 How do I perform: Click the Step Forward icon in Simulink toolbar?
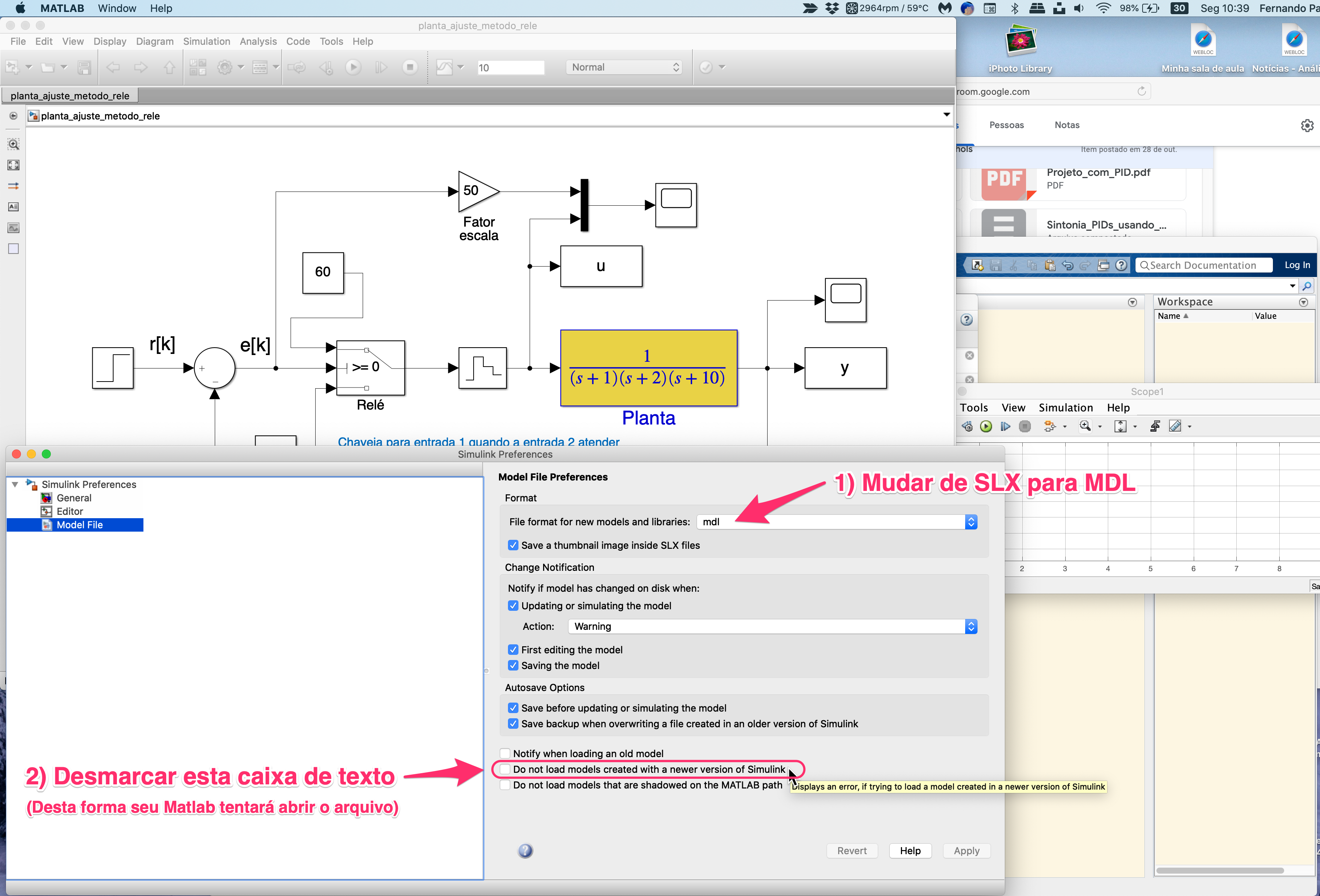[381, 68]
